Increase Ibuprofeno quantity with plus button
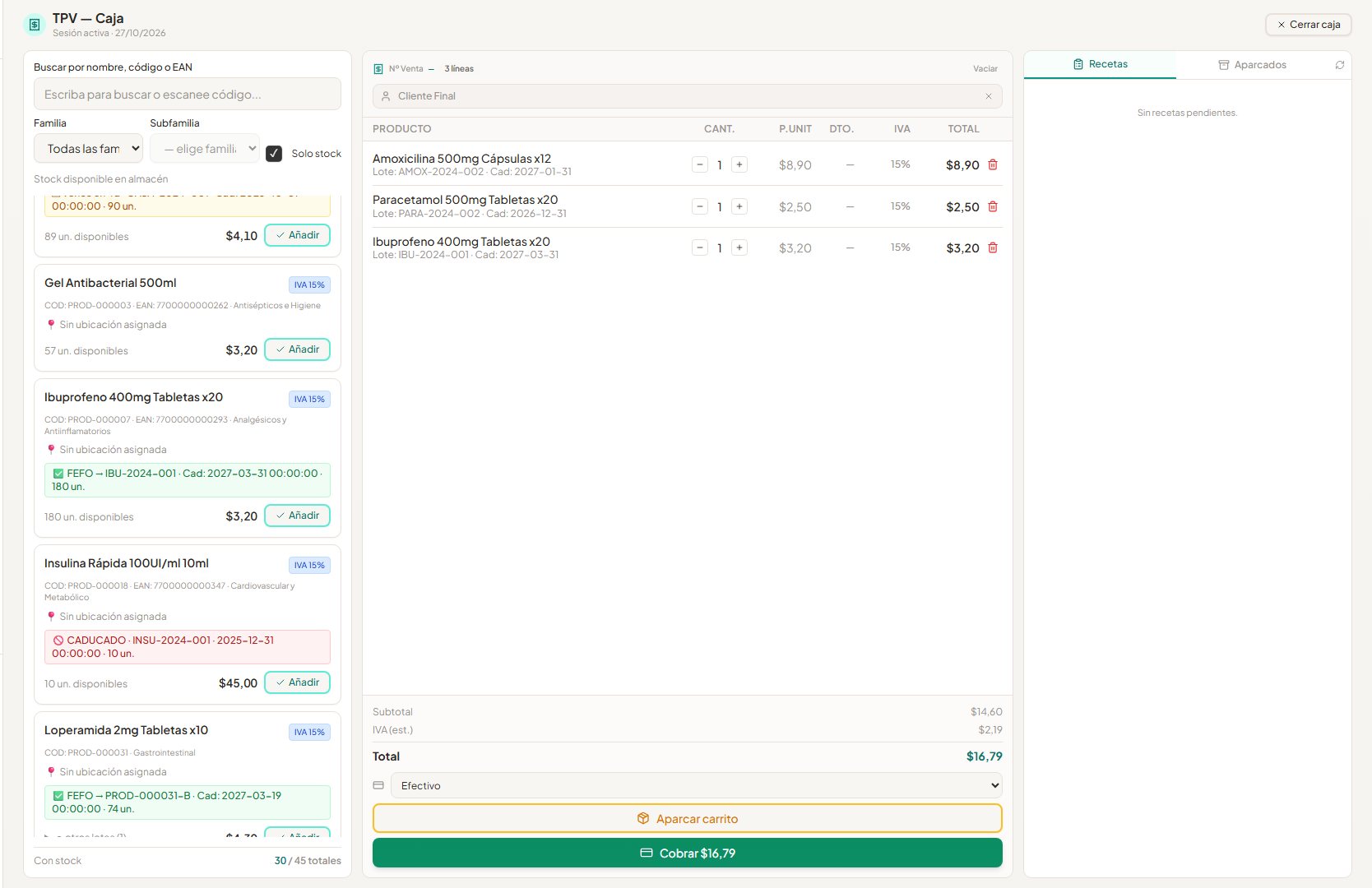 click(739, 247)
